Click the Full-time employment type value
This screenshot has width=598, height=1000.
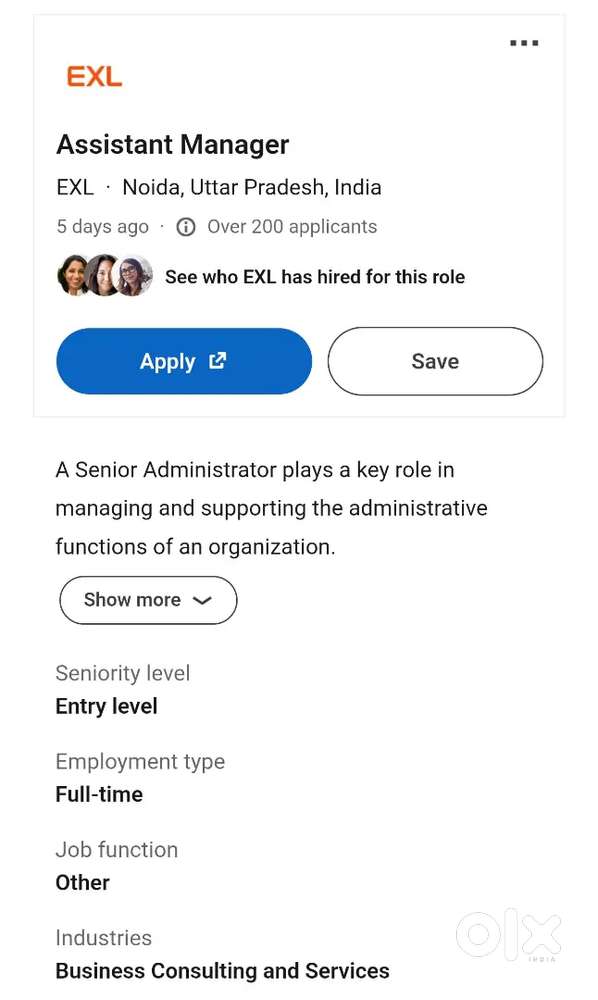click(x=99, y=794)
